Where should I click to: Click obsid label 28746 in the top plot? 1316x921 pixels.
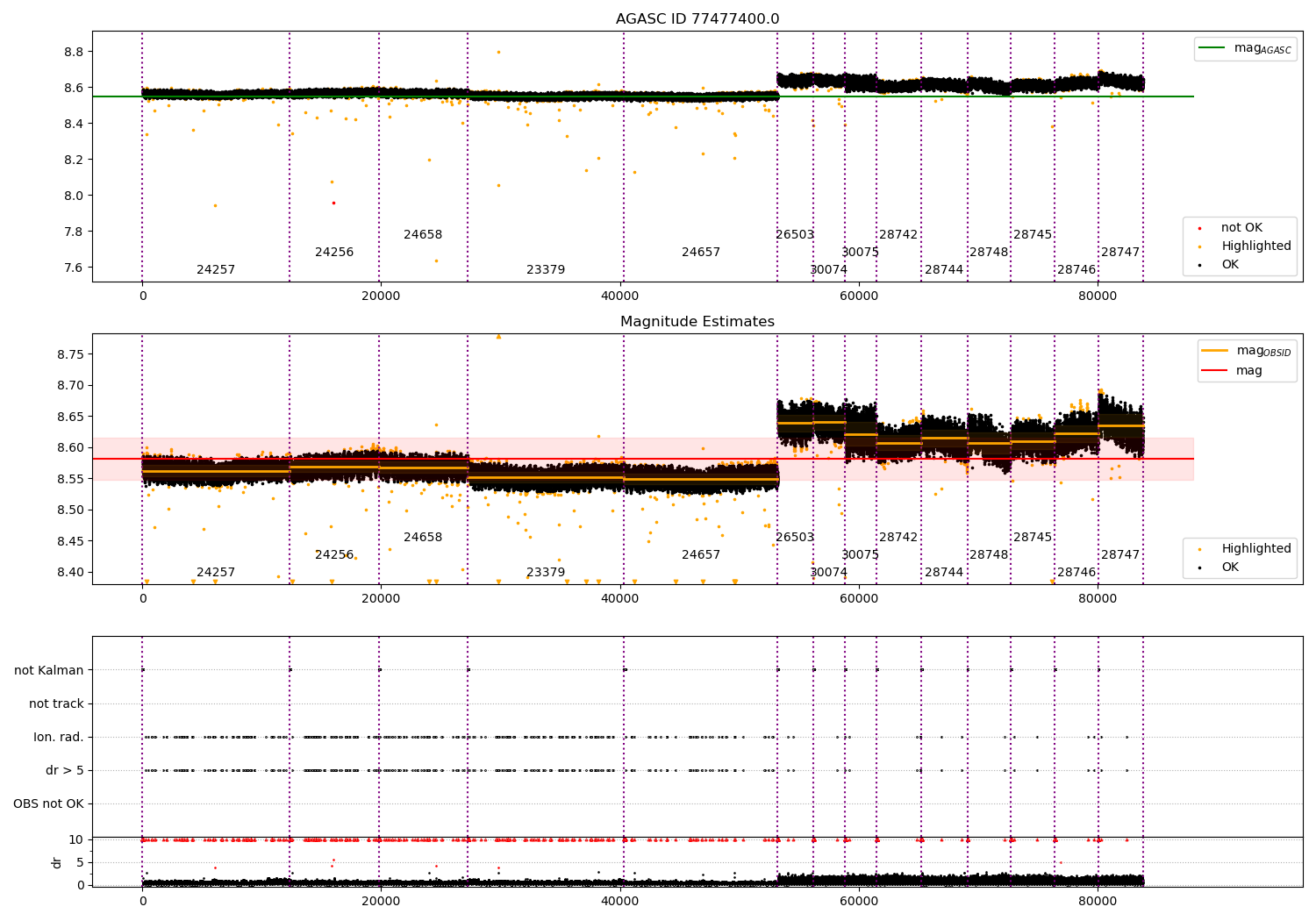click(x=1076, y=270)
